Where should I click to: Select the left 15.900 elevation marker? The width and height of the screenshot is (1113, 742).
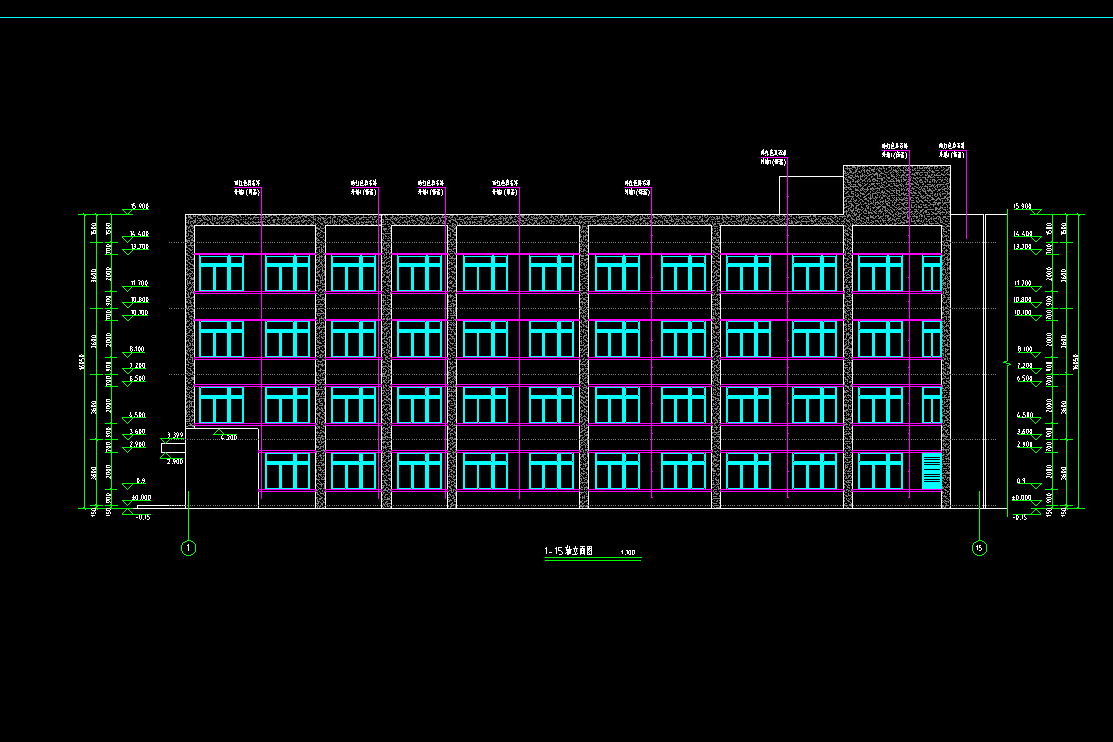[139, 207]
